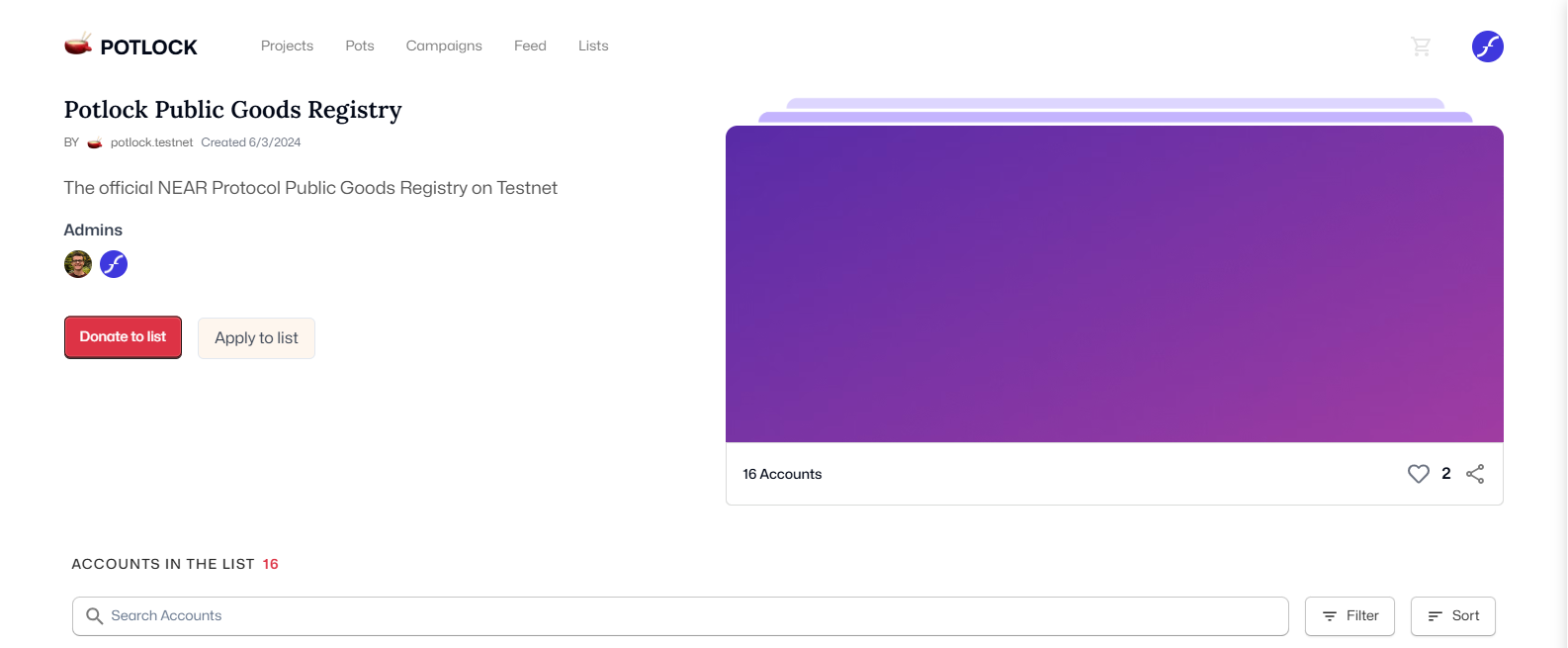Click the potlock.testnet owner icon
The image size is (1568, 648).
[95, 142]
